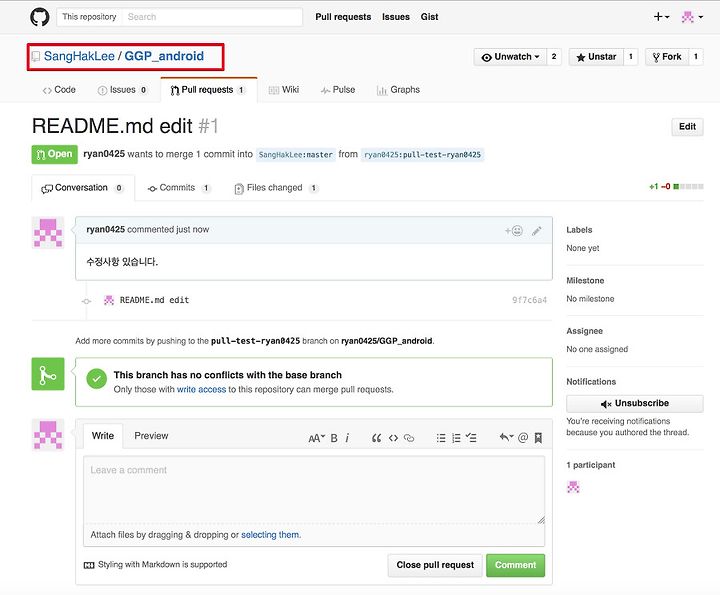Open Pull requests in top navigation

click(x=343, y=17)
